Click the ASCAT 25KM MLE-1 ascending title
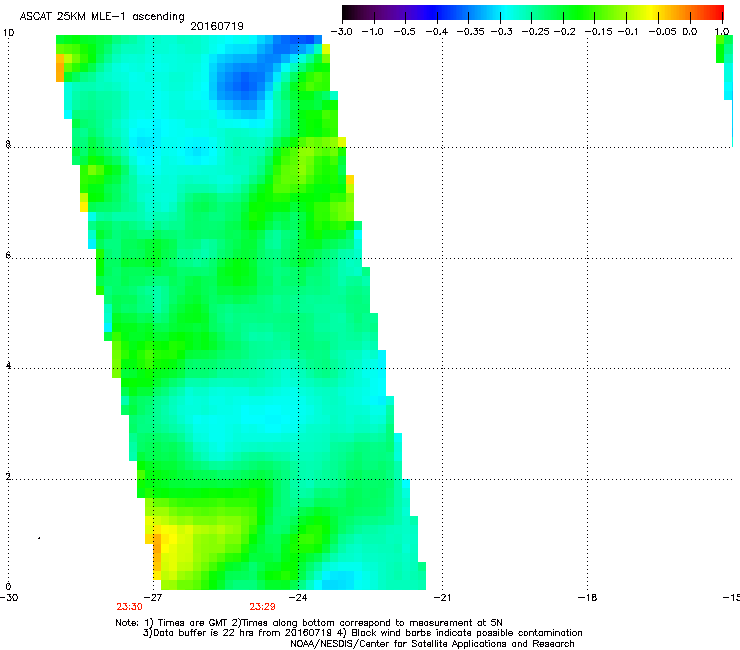The width and height of the screenshot is (740, 650). (102, 16)
